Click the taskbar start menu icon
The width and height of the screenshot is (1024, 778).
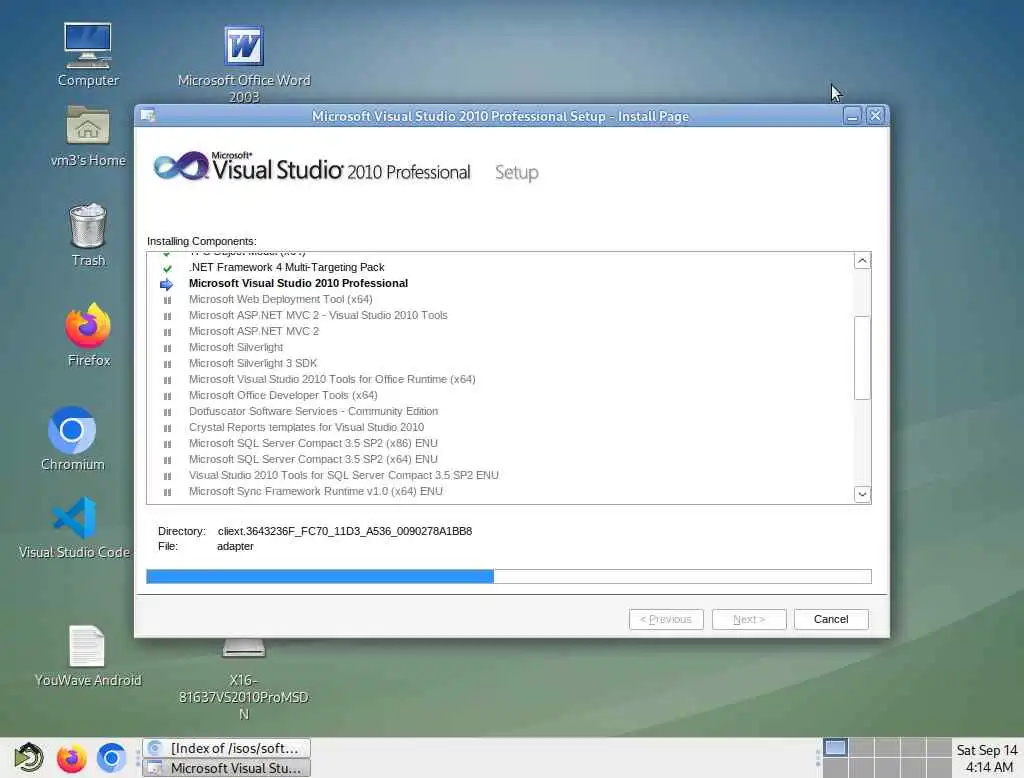29,758
